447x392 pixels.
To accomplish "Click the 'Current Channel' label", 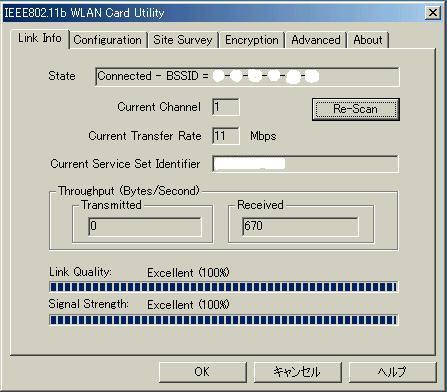I will 159,107.
